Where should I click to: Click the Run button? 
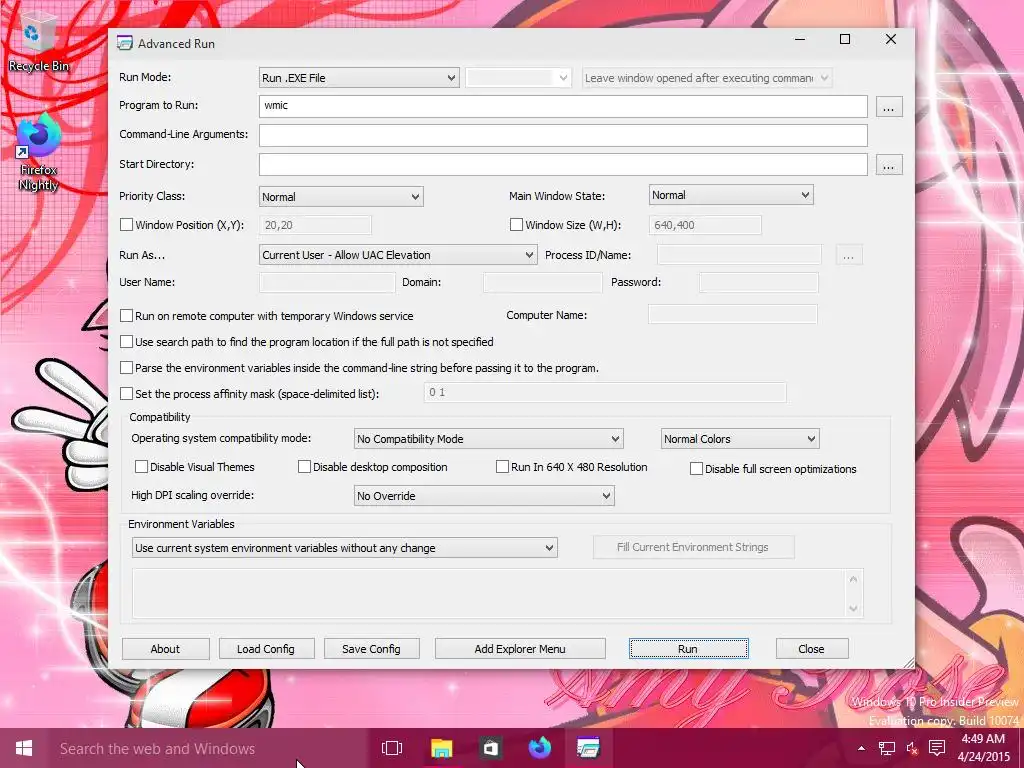tap(688, 648)
